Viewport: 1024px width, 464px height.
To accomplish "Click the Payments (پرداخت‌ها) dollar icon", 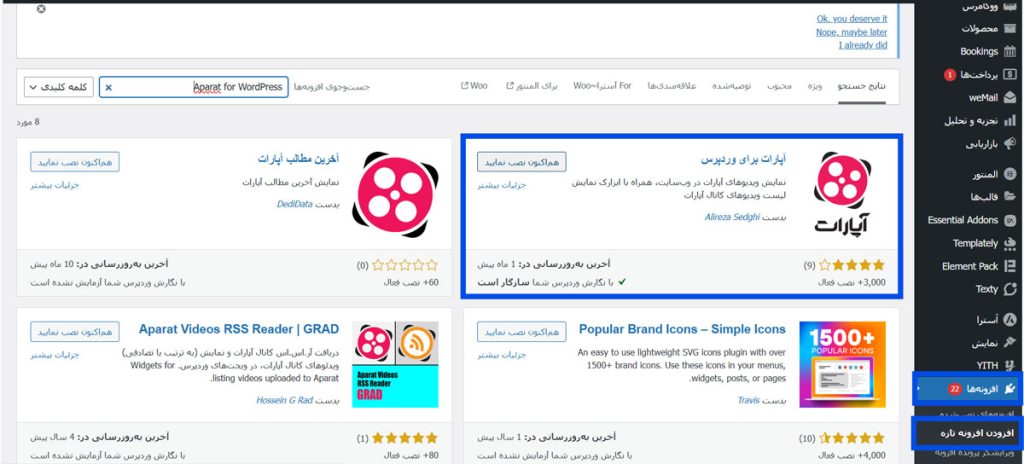I will pos(1009,75).
